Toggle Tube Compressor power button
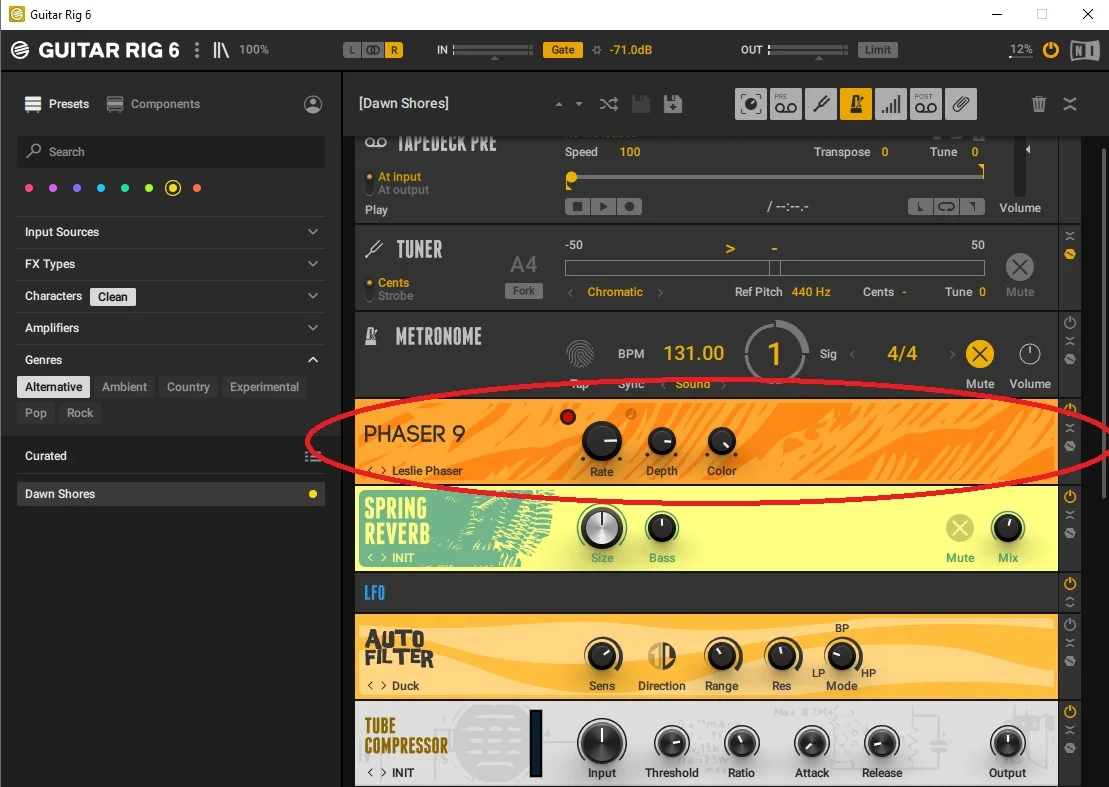Image resolution: width=1109 pixels, height=787 pixels. coord(1070,711)
